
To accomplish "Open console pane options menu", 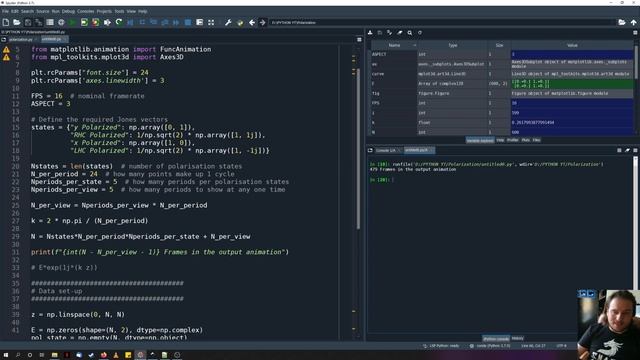I will 635,150.
